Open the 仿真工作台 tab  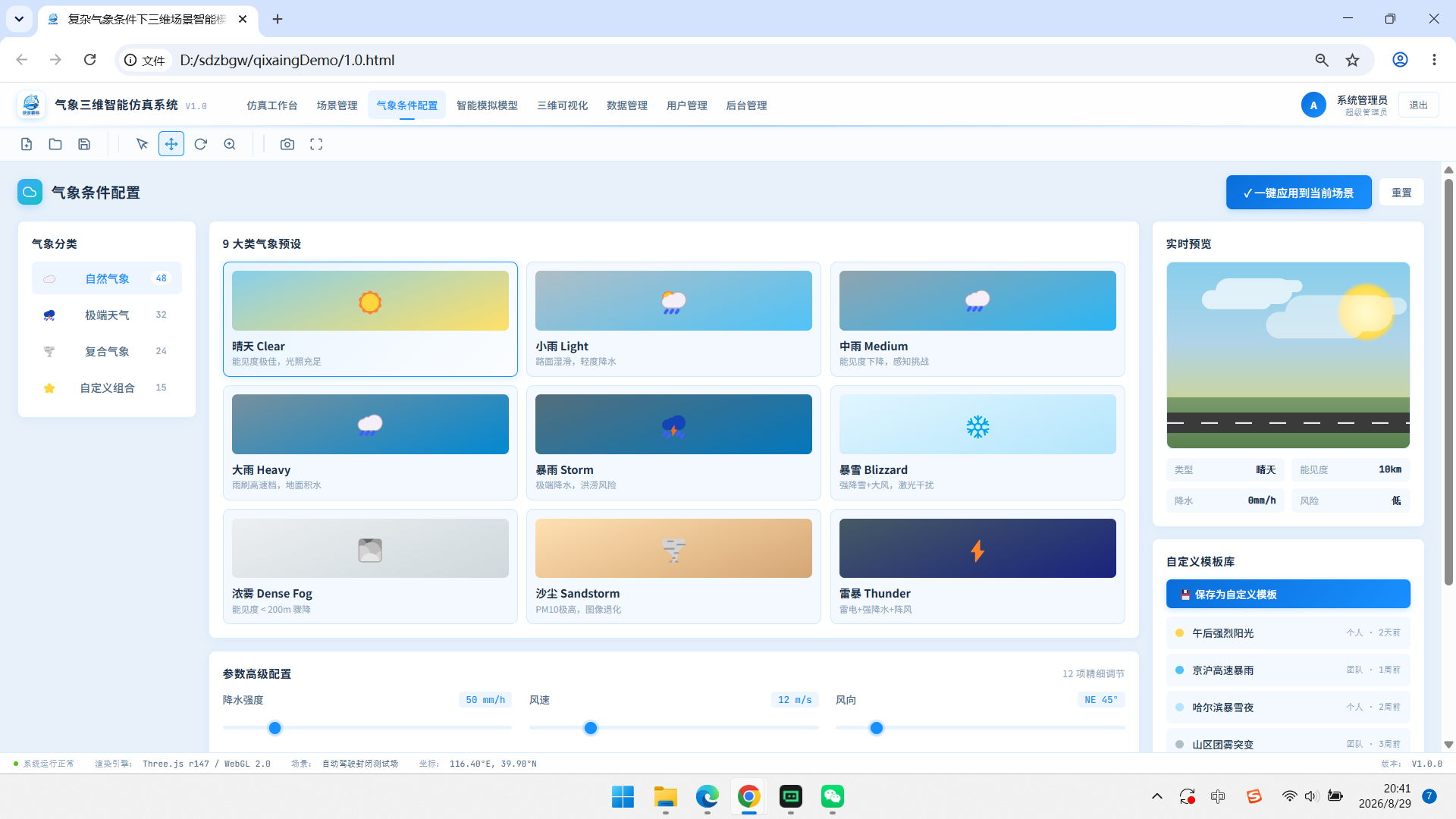pos(271,105)
